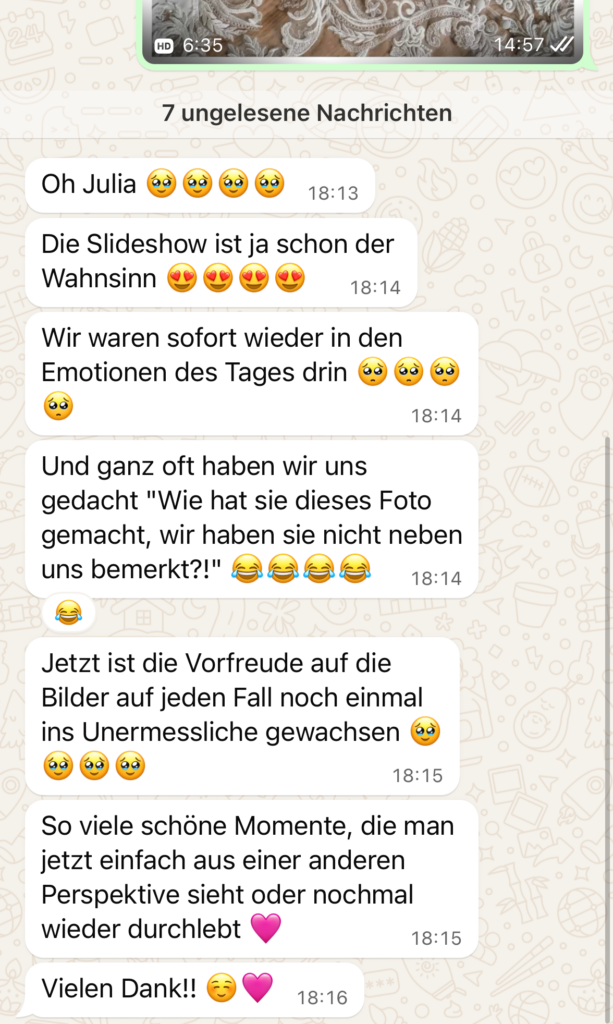Tap the pink heart after 'durchlebt'
The image size is (613, 1024).
(266, 928)
